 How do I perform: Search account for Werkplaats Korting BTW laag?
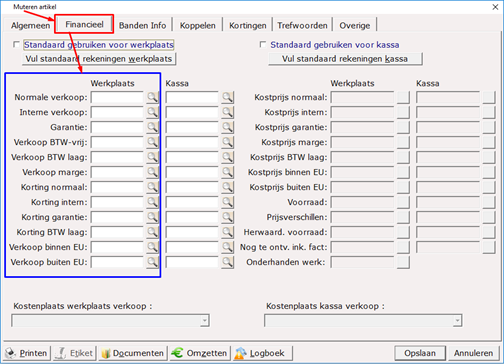coord(152,232)
